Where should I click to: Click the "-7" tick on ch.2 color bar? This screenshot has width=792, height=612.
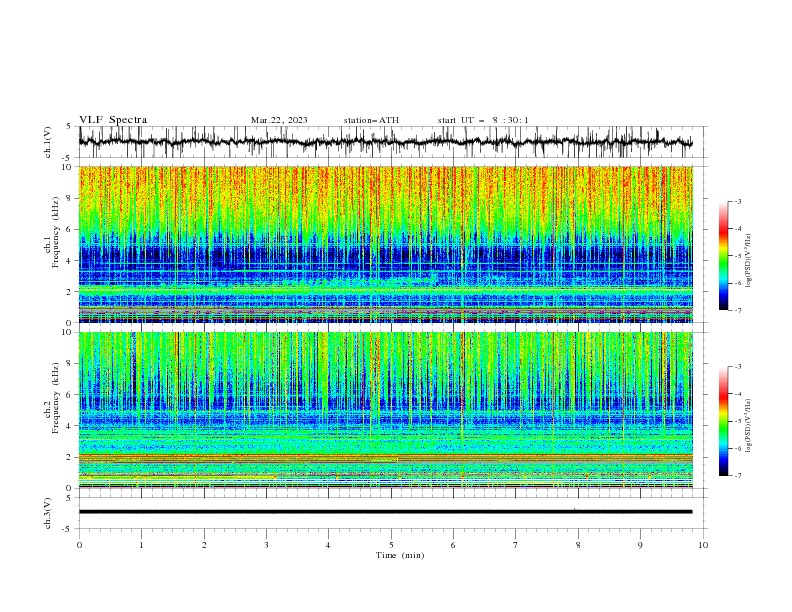click(738, 476)
